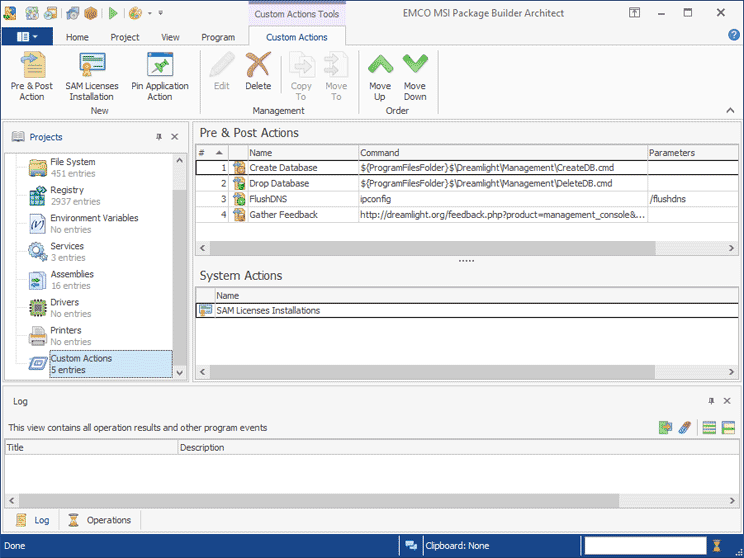Click the eraser icon in Log panel
The height and width of the screenshot is (558, 744).
(x=685, y=428)
